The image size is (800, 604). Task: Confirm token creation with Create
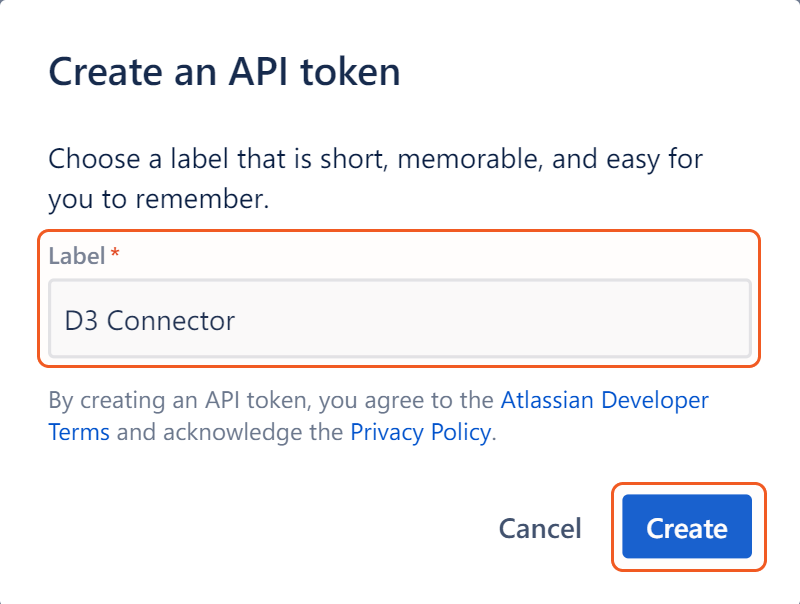coord(687,528)
